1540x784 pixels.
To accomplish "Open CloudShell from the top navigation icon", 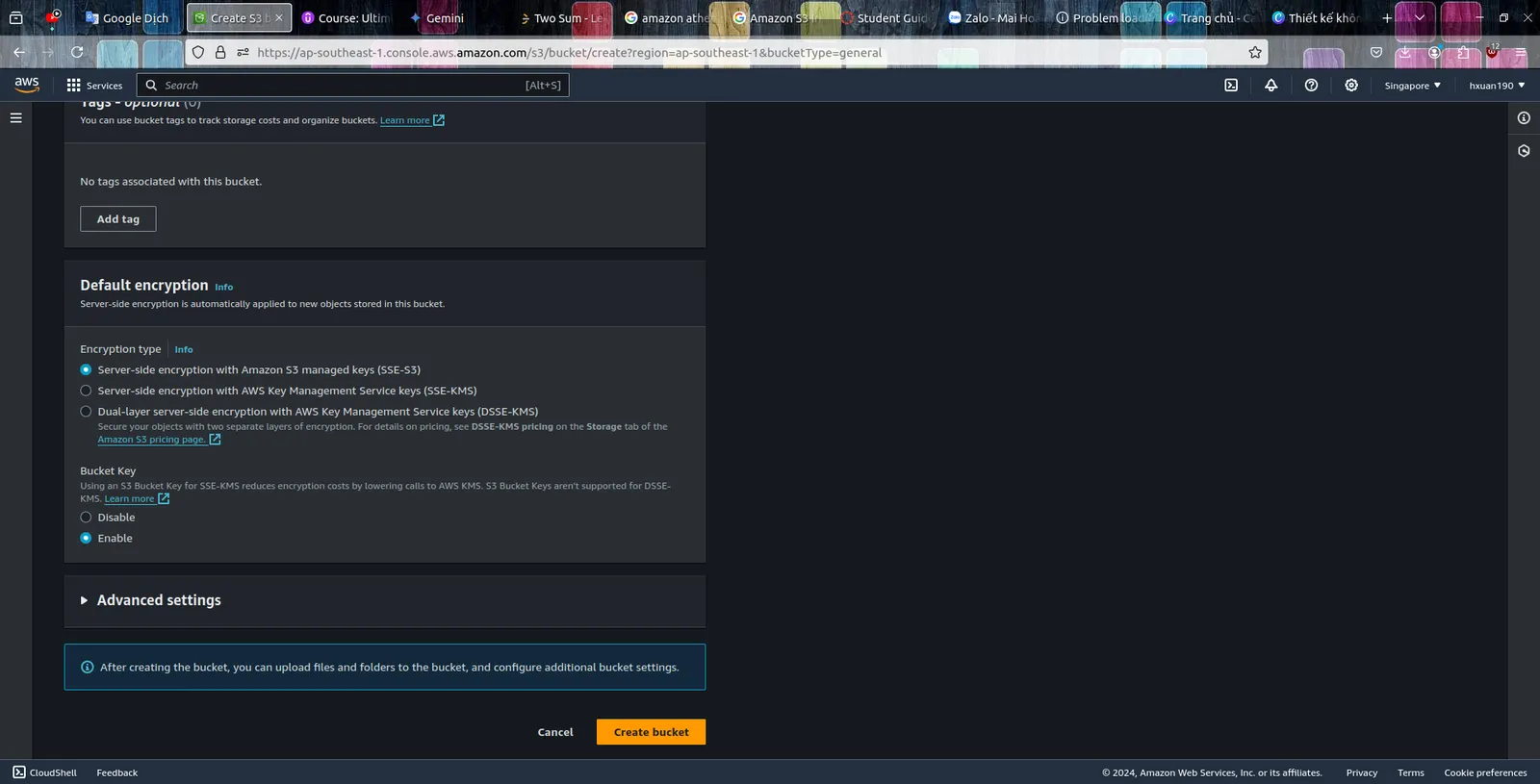I will (x=1231, y=86).
